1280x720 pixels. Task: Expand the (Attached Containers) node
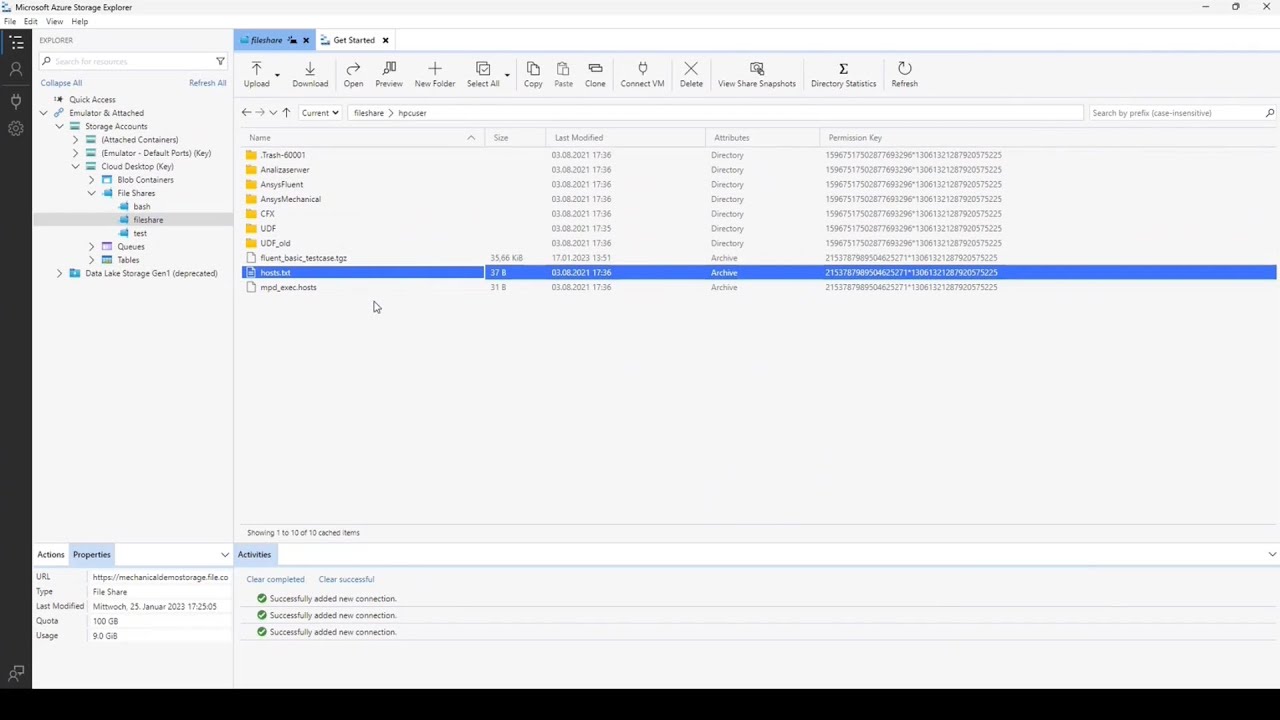[75, 140]
